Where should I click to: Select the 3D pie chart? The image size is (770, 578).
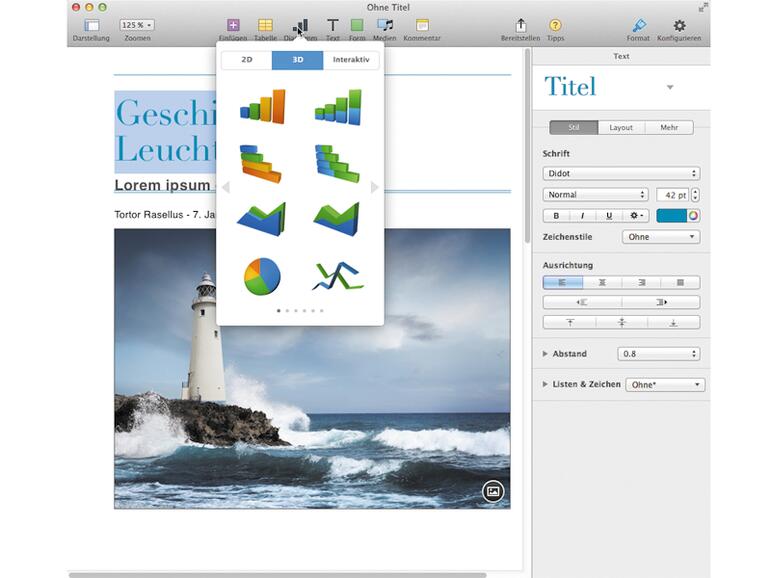click(262, 276)
